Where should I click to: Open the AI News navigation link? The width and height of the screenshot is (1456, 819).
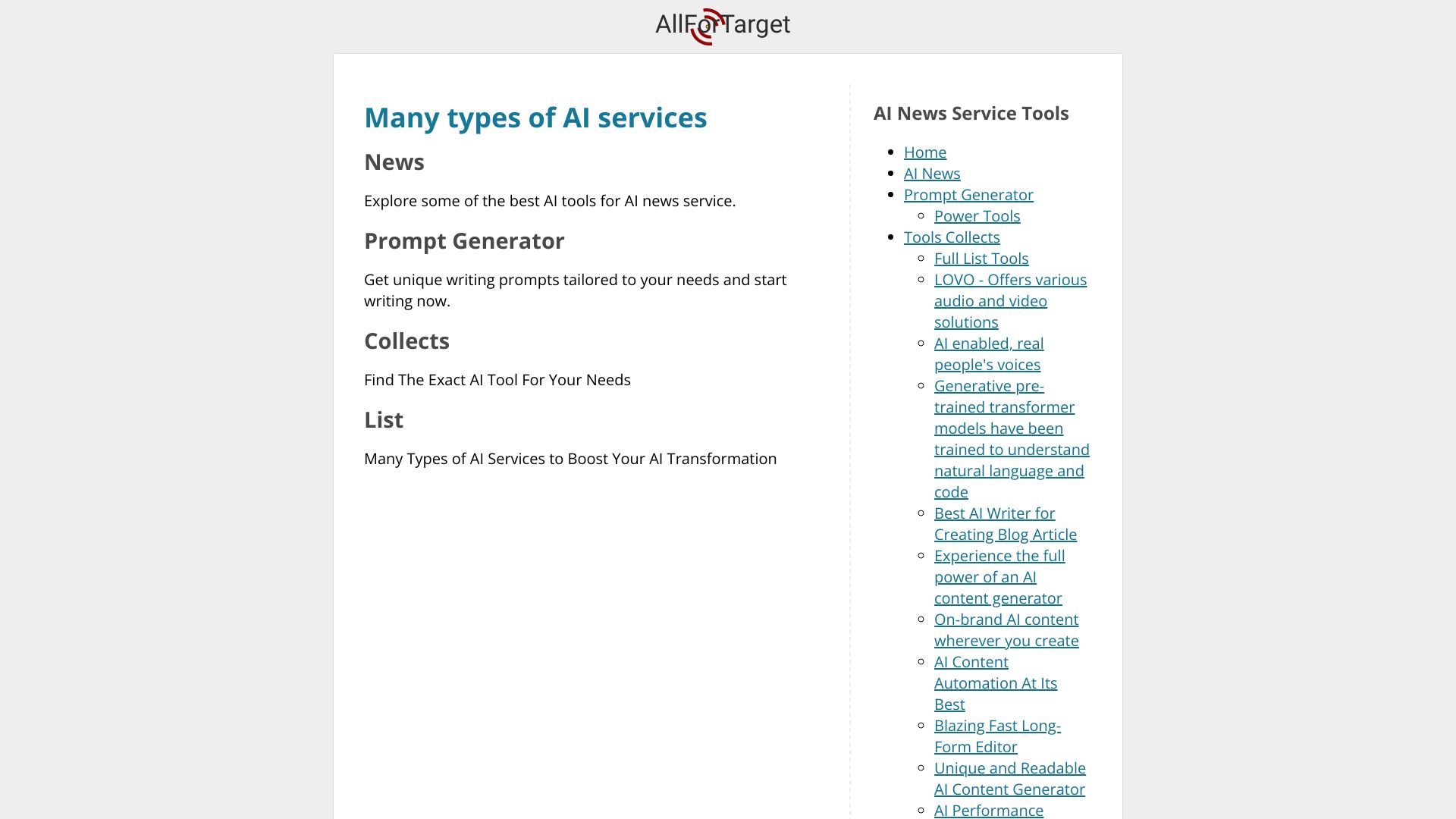tap(932, 172)
